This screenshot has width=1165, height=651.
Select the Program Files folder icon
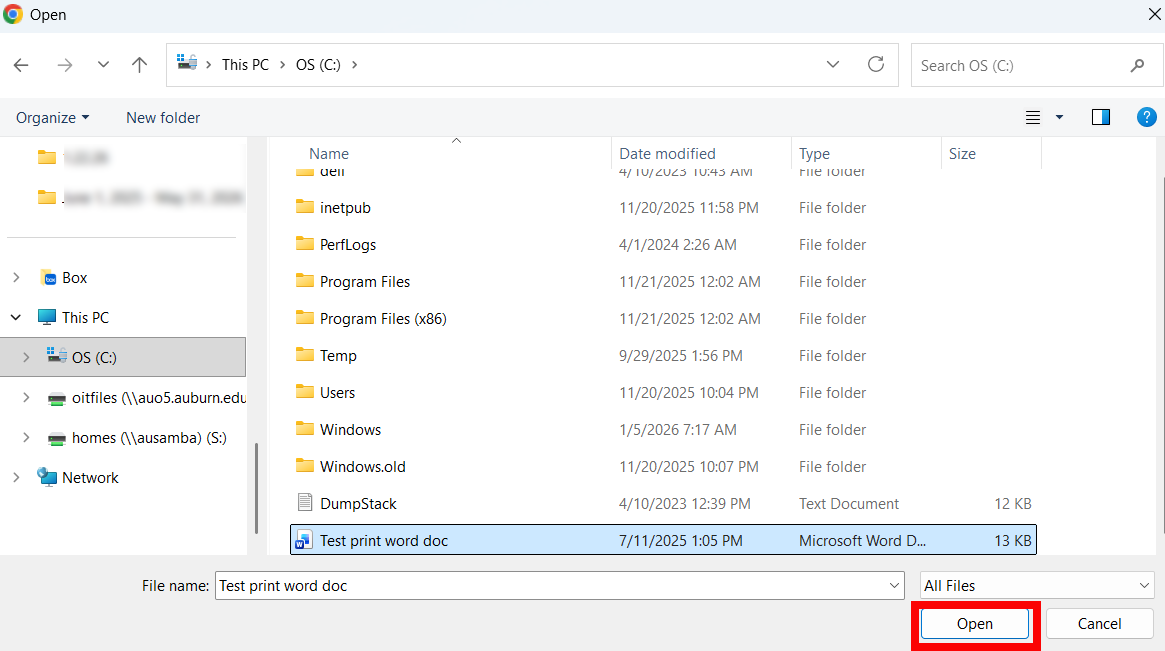click(x=305, y=281)
